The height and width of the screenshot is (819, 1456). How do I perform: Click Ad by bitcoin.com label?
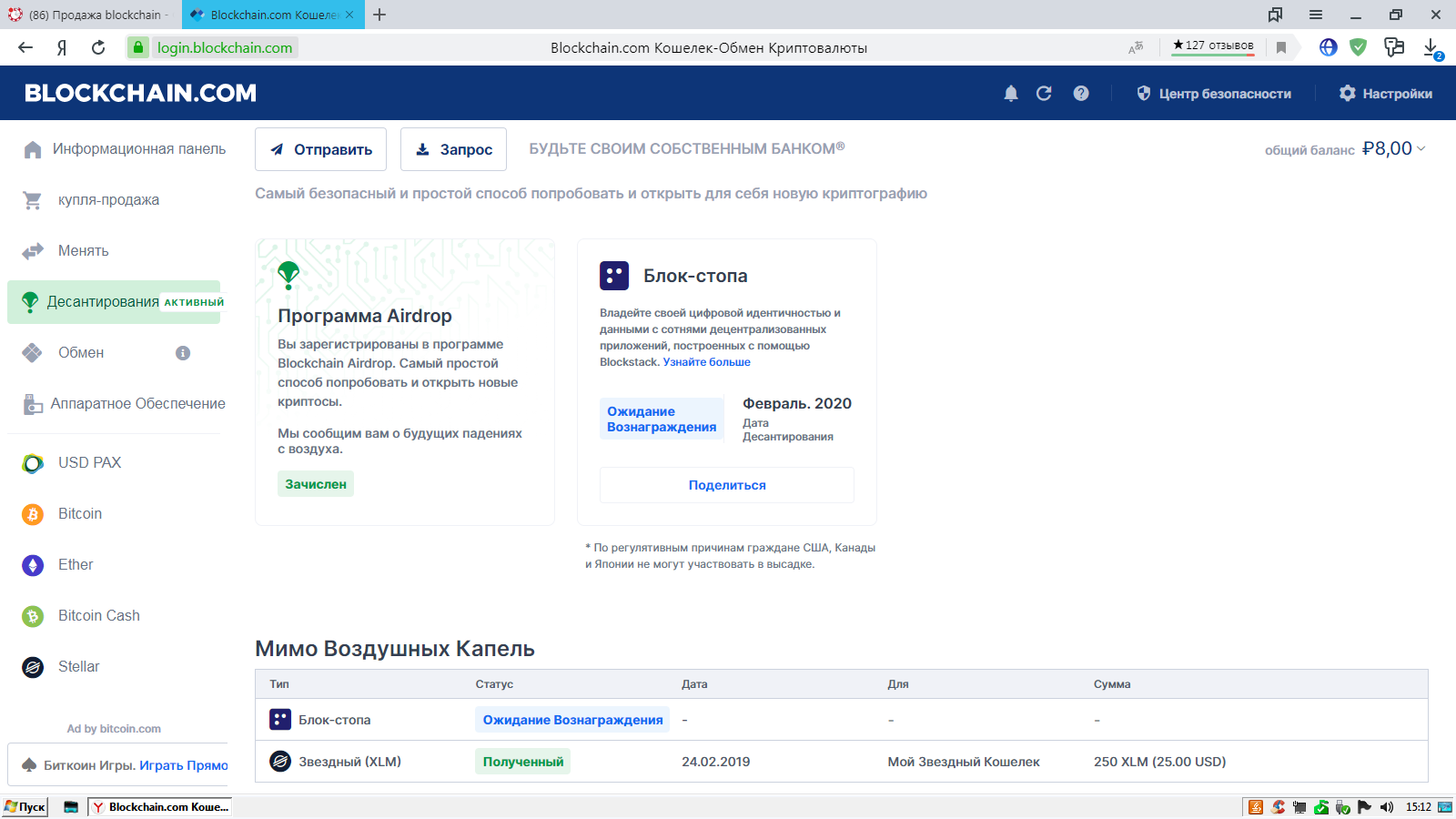pos(114,729)
